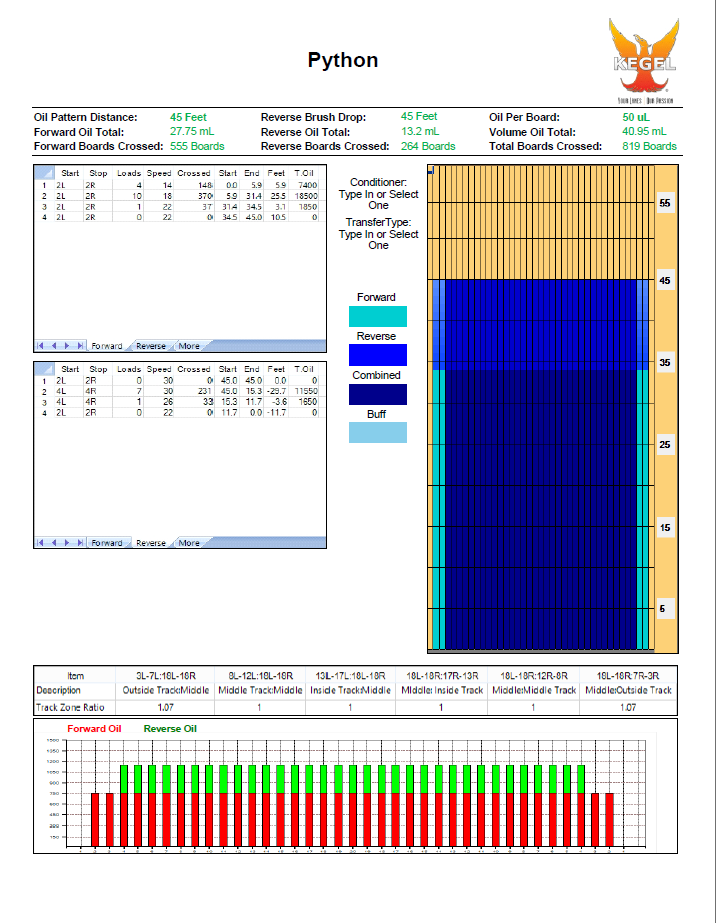The image size is (716, 923).
Task: Click the Python pattern title
Action: 343,61
